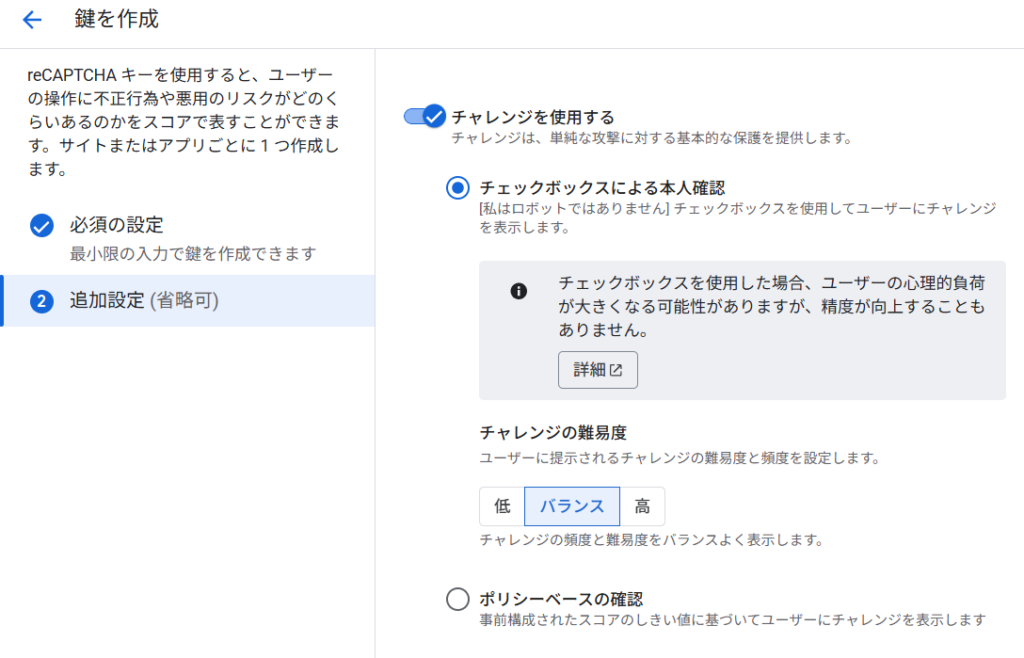The height and width of the screenshot is (658, 1024).
Task: Click the ポリシーベースの確認 label text
Action: tap(560, 599)
